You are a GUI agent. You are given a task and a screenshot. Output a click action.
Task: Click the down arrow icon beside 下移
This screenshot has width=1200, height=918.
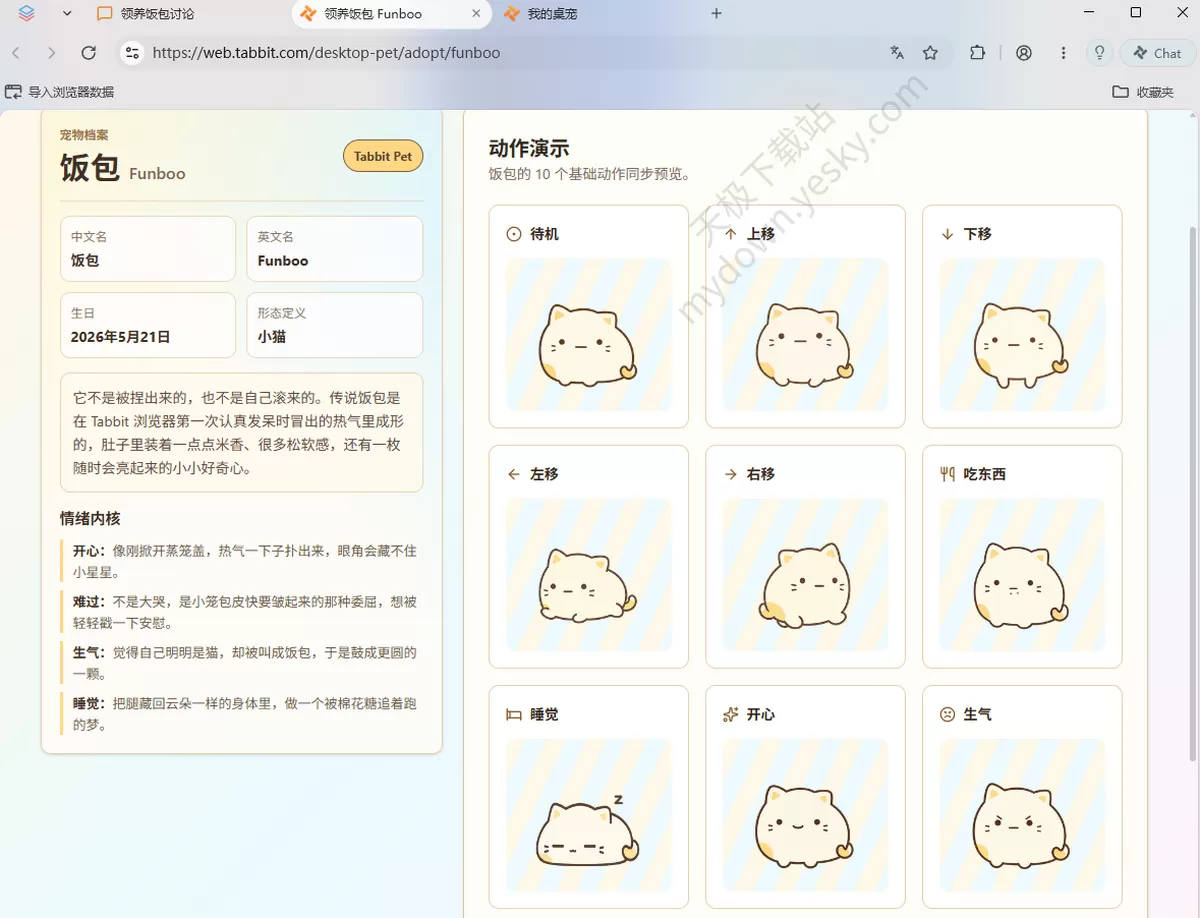click(947, 234)
